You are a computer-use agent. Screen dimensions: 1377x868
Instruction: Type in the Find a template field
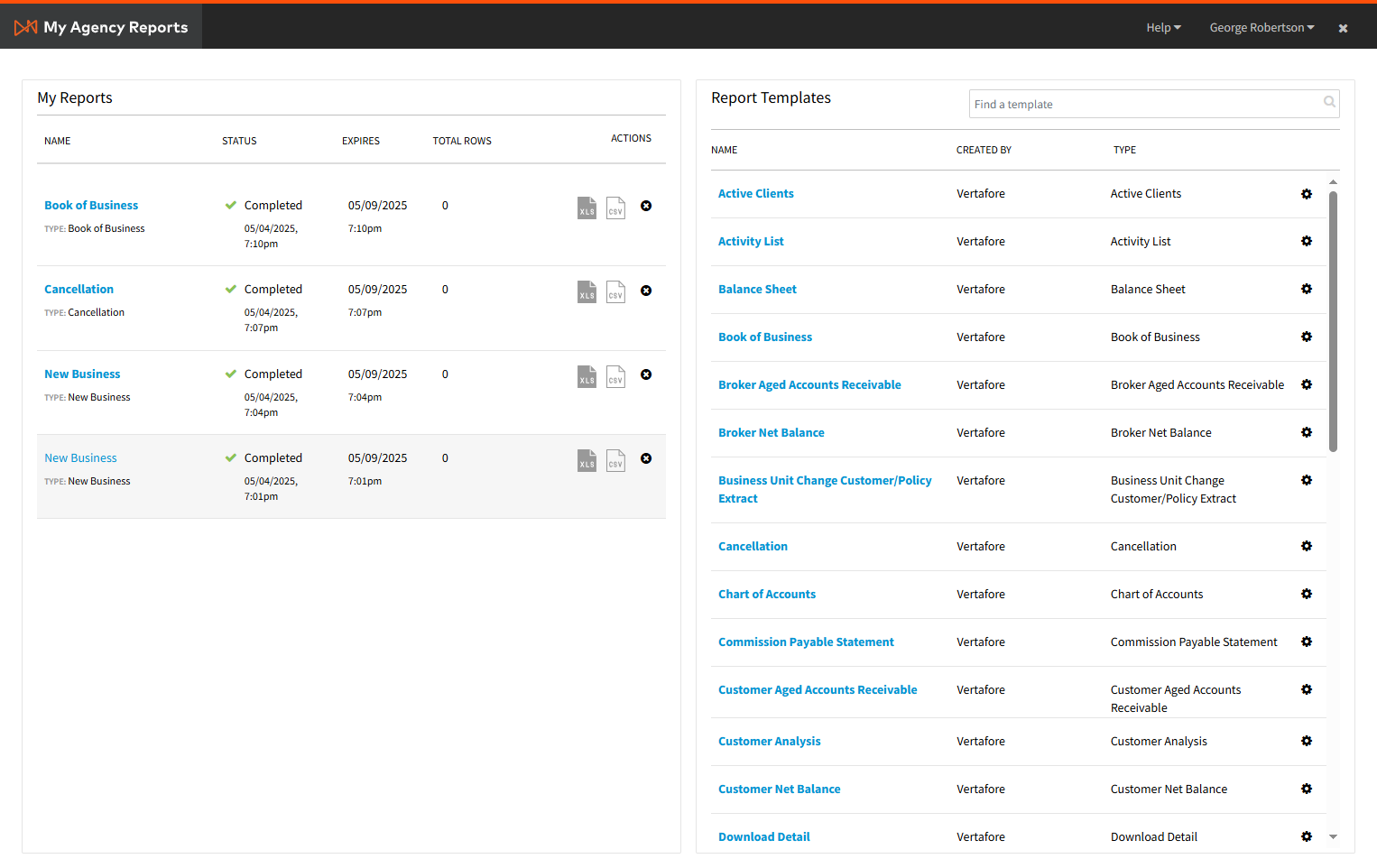[x=1154, y=104]
